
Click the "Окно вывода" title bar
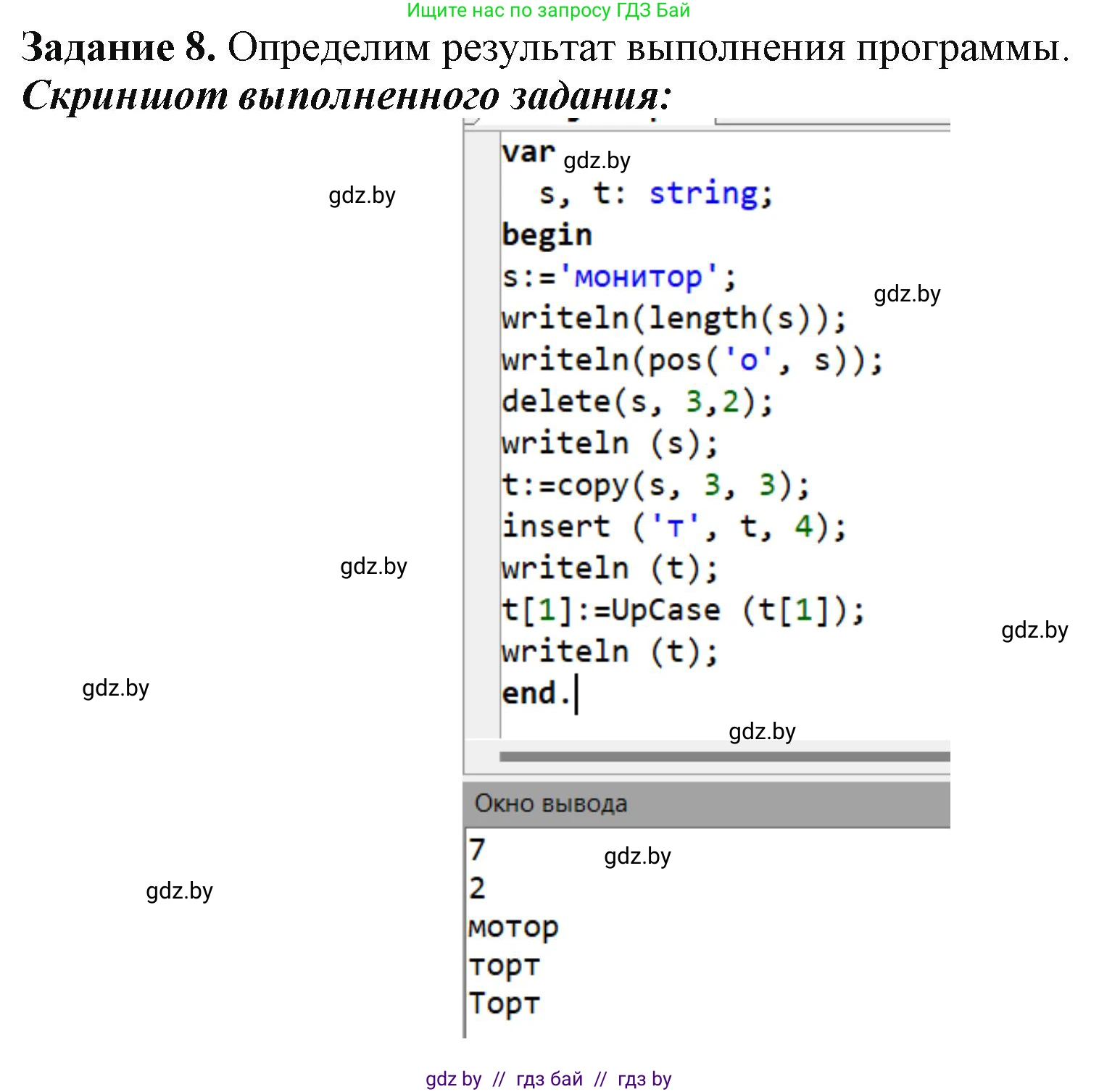pos(551,803)
